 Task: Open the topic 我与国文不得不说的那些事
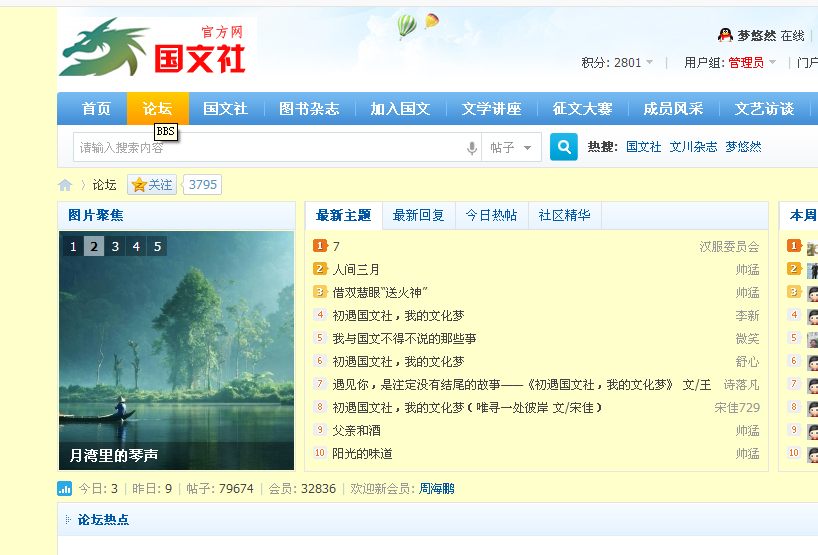pyautogui.click(x=404, y=339)
